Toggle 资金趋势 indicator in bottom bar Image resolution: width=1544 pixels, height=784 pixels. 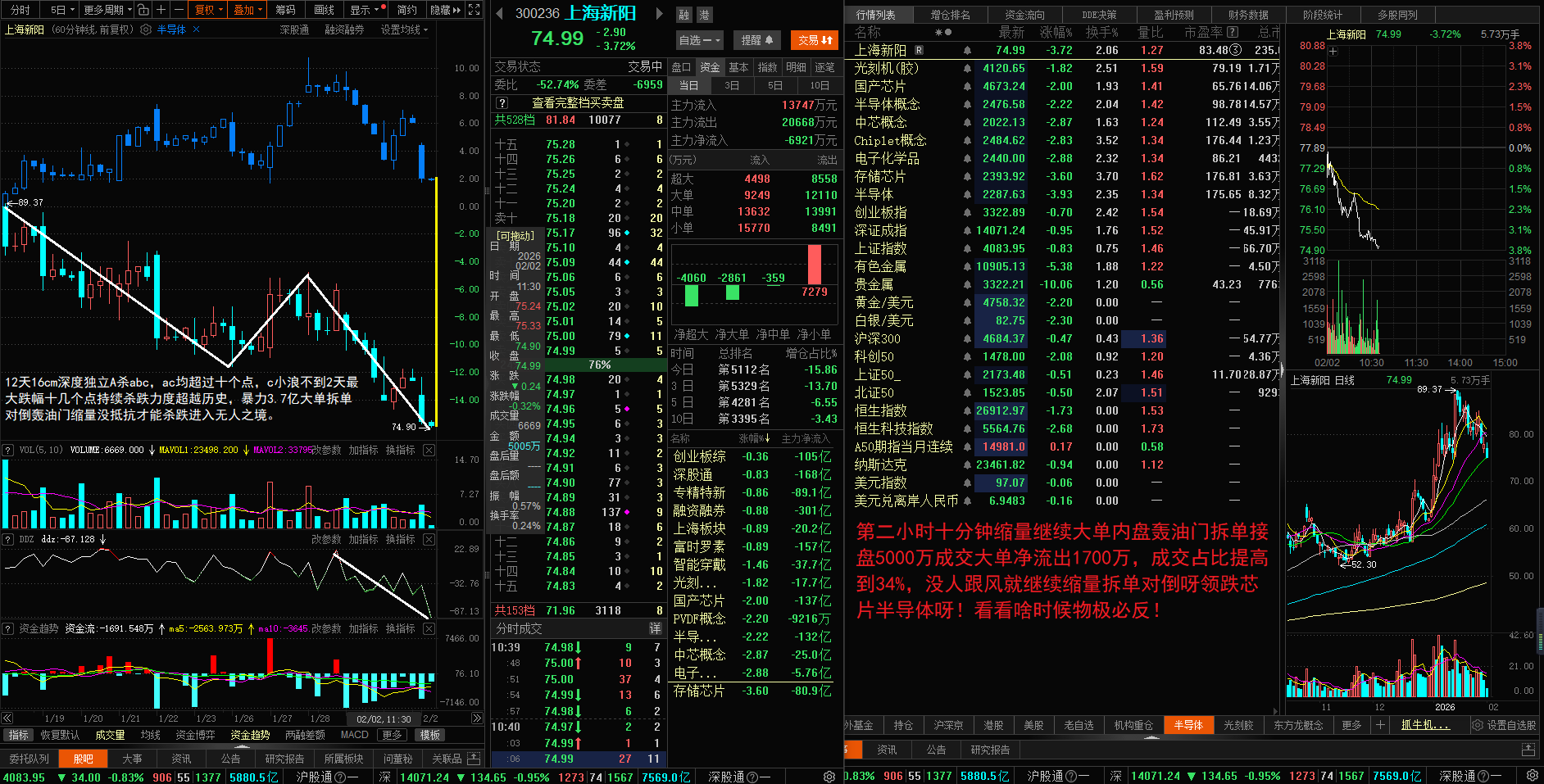pos(250,735)
